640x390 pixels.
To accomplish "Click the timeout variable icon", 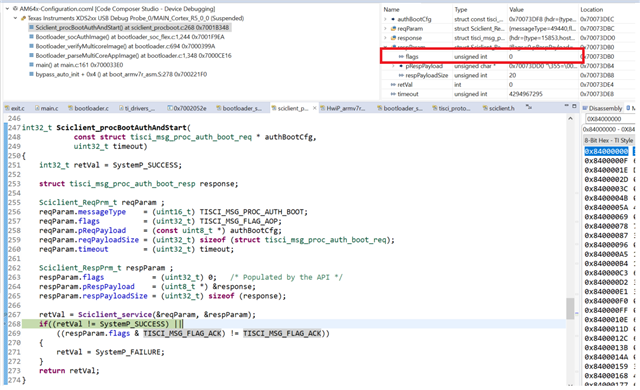I will [x=393, y=94].
